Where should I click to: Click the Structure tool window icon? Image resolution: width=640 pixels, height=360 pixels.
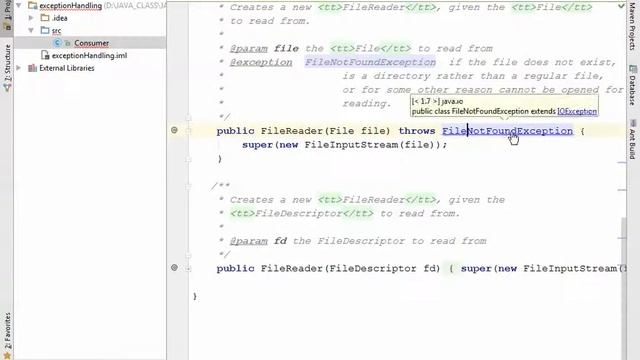click(x=7, y=87)
